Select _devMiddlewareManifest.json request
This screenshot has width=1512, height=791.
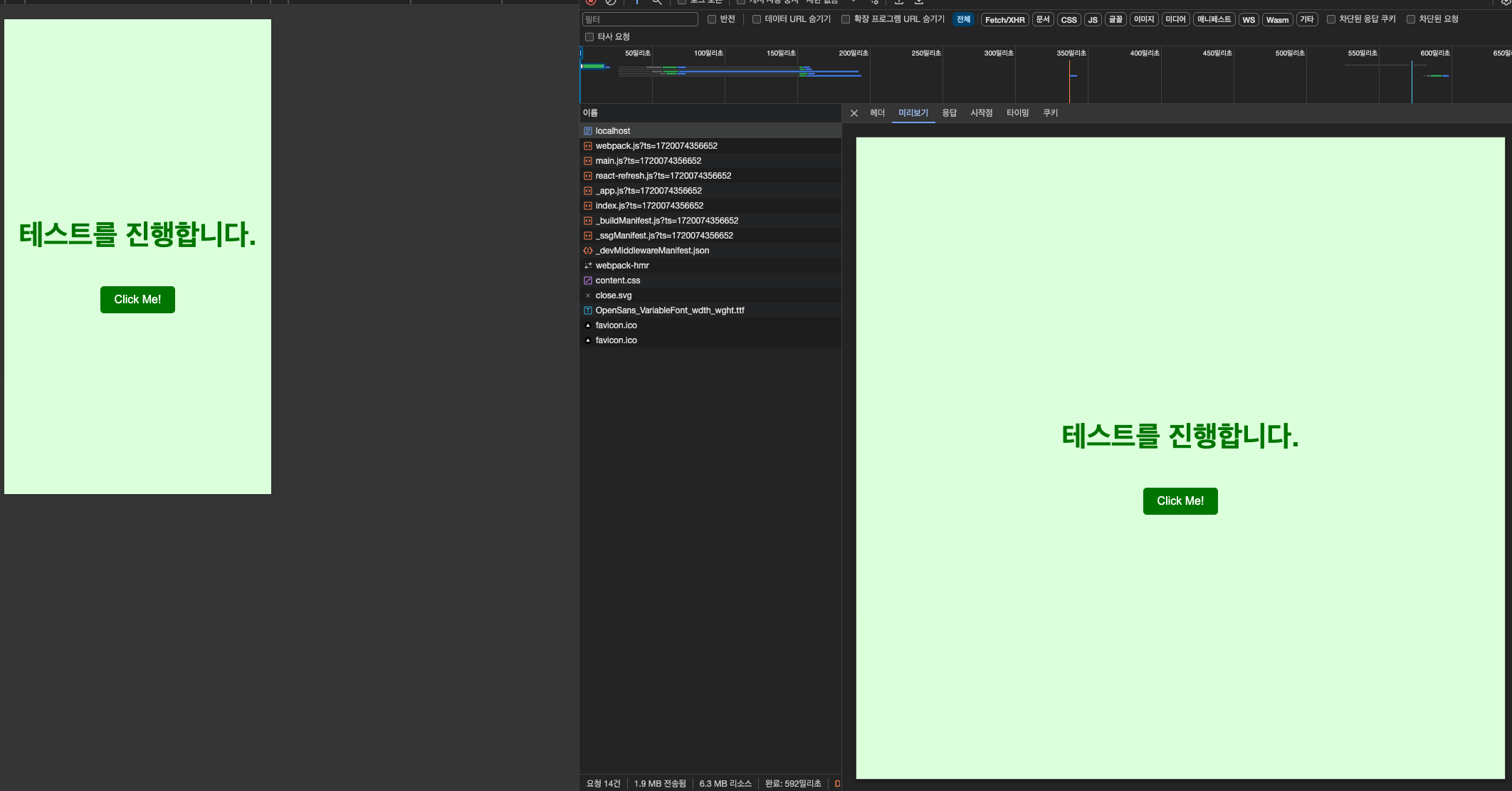(x=651, y=251)
